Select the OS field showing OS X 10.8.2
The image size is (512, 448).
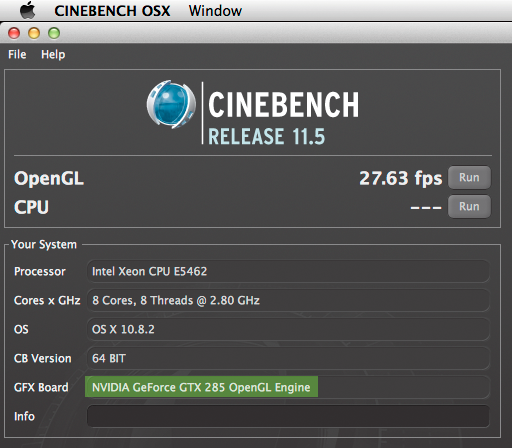[288, 329]
